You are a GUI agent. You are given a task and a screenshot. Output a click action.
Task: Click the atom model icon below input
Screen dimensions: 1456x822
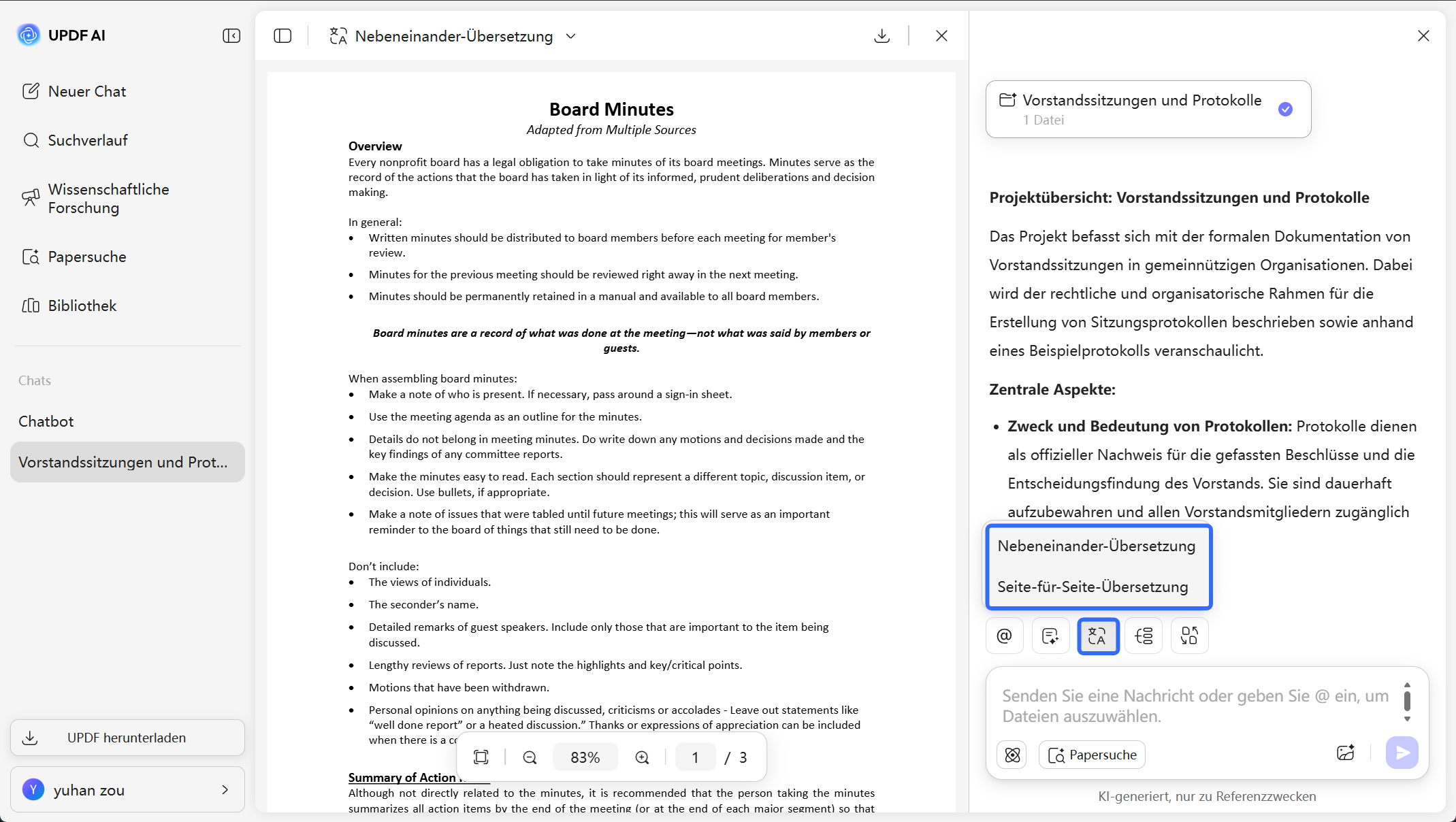(1012, 755)
